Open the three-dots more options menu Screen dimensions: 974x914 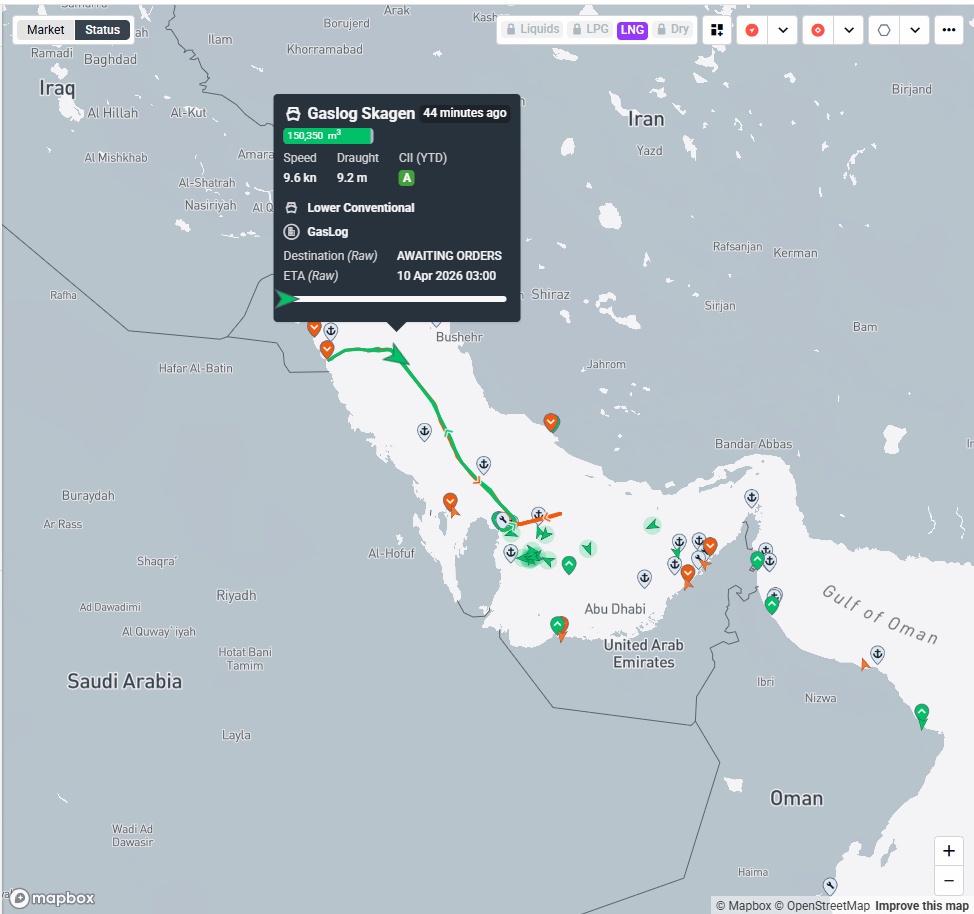click(x=949, y=30)
